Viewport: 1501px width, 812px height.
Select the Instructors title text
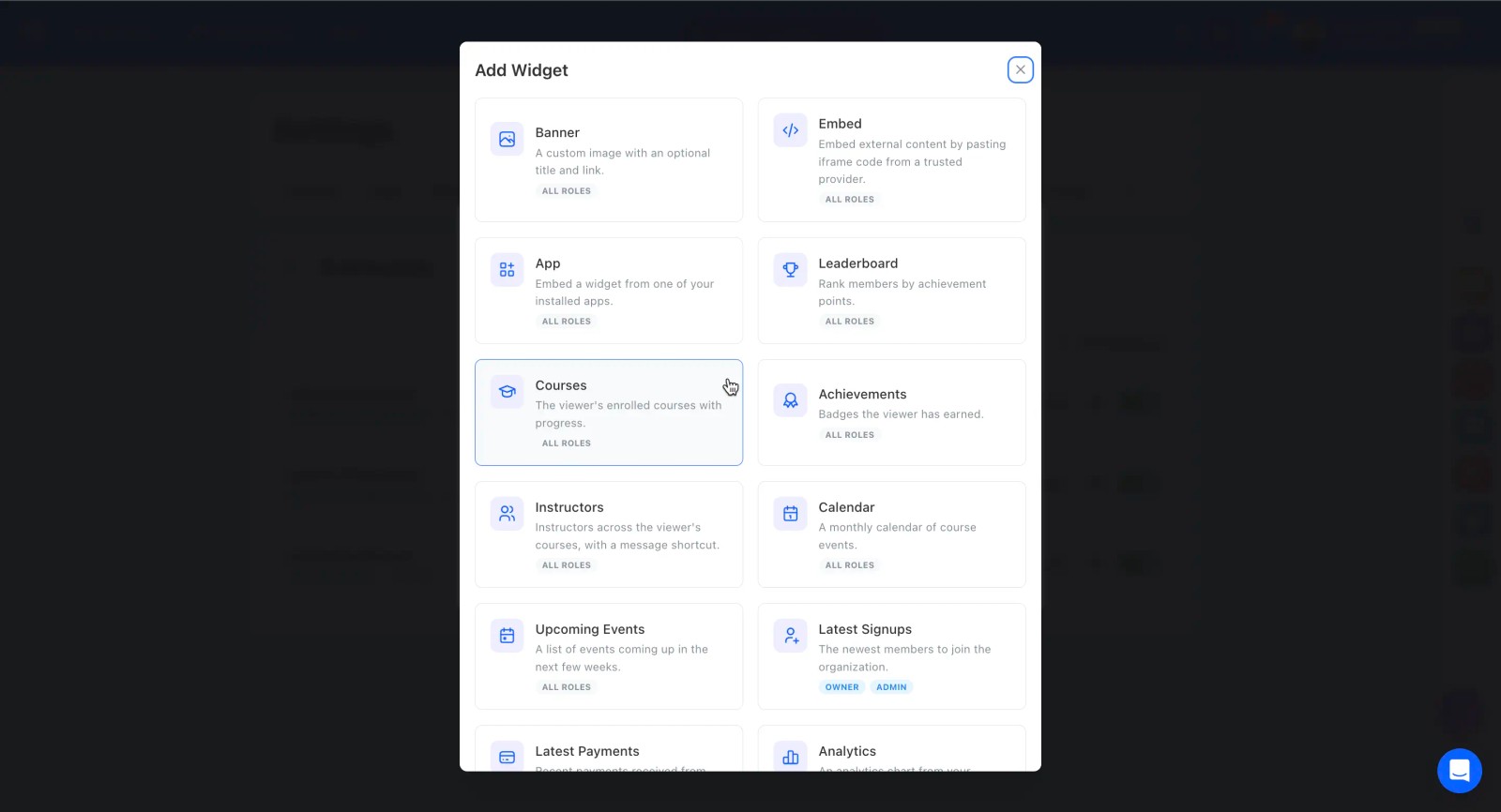[x=569, y=507]
